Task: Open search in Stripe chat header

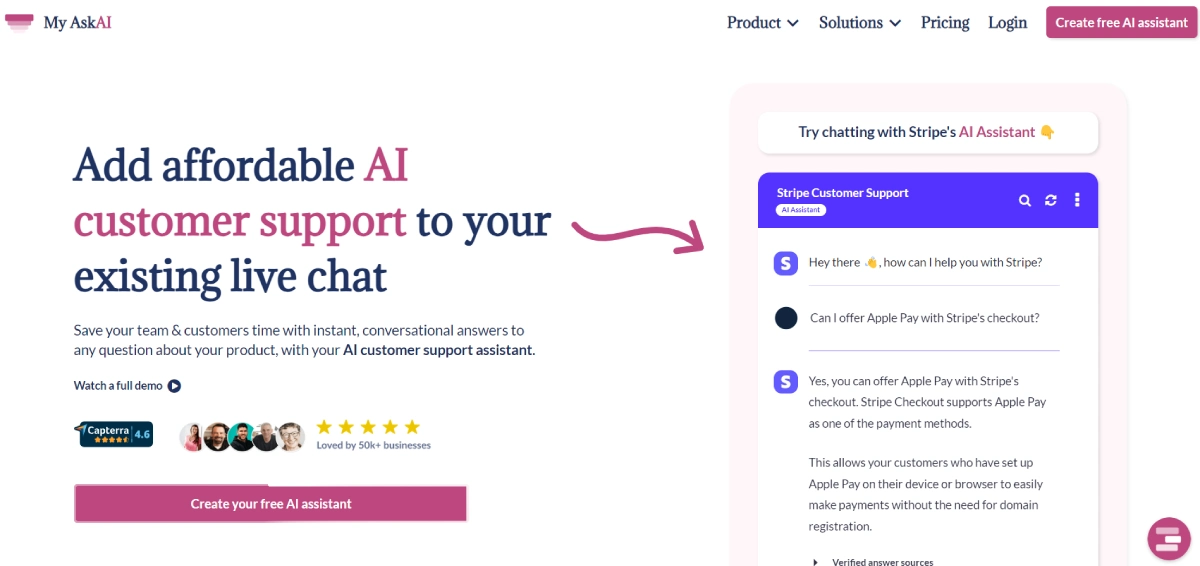Action: (x=1025, y=201)
